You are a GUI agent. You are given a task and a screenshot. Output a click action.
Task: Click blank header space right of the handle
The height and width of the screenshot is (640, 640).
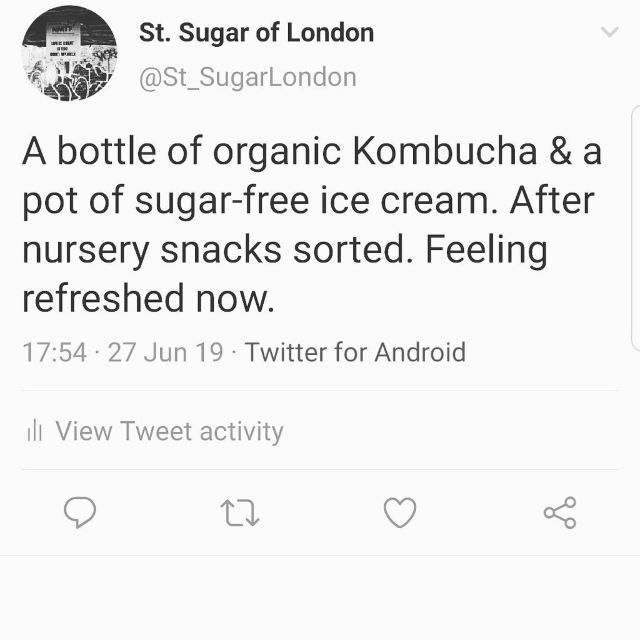(480, 77)
